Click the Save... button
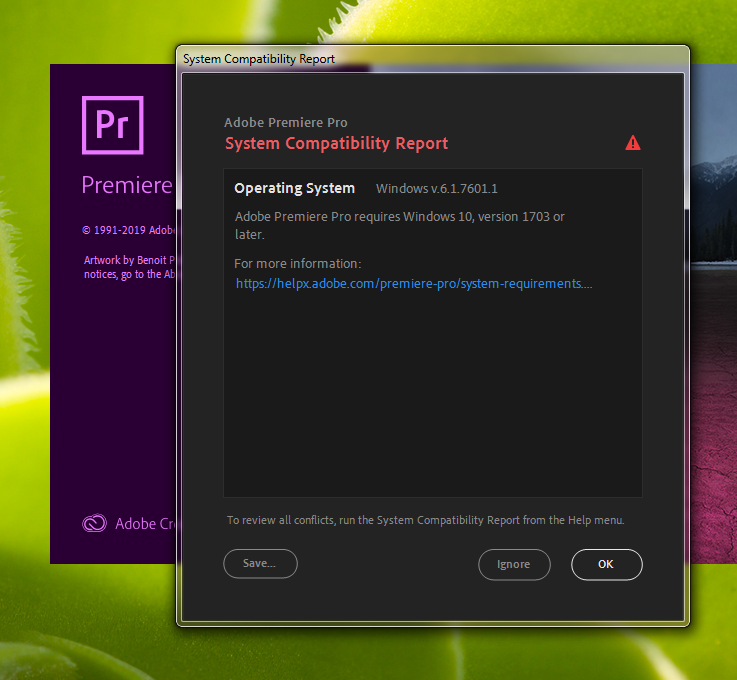Image resolution: width=737 pixels, height=680 pixels. 260,563
